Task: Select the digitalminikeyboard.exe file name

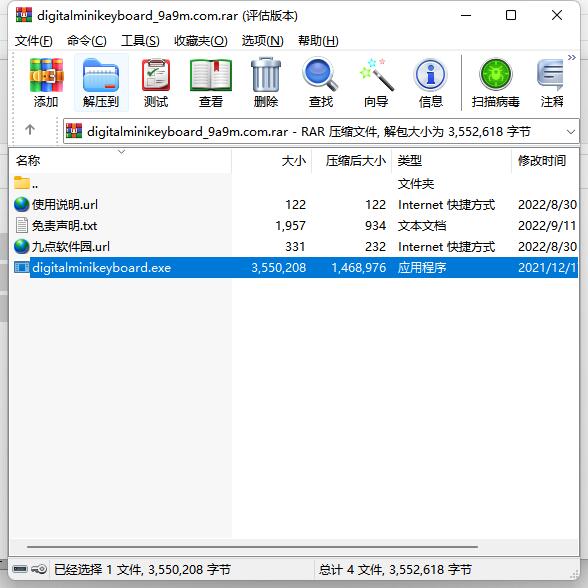Action: point(102,267)
